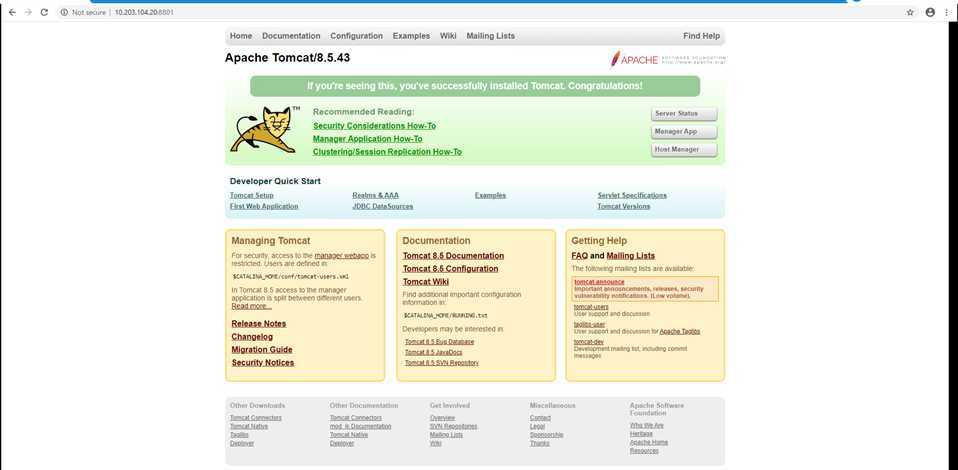Open Manager Application How-To link
The image size is (958, 470).
coord(367,139)
